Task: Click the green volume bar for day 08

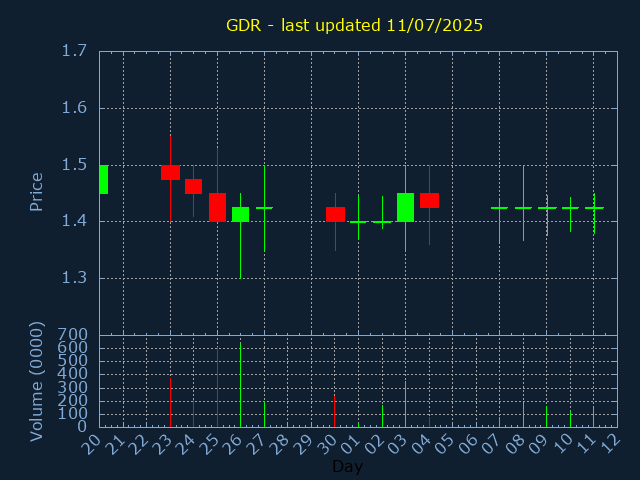Action: (523, 415)
